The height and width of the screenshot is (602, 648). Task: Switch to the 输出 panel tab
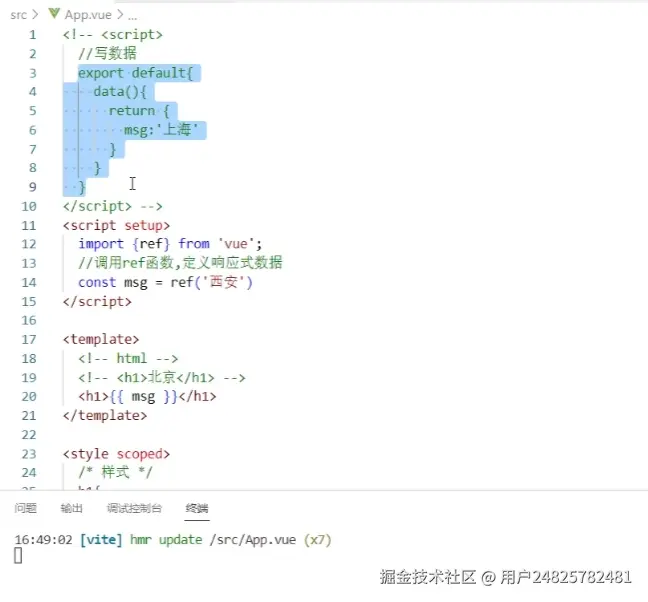(71, 508)
